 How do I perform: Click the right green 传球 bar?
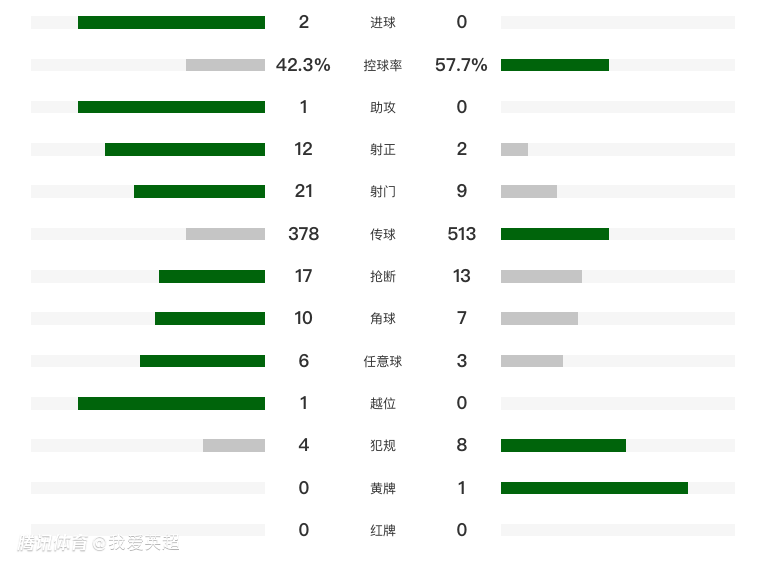554,234
